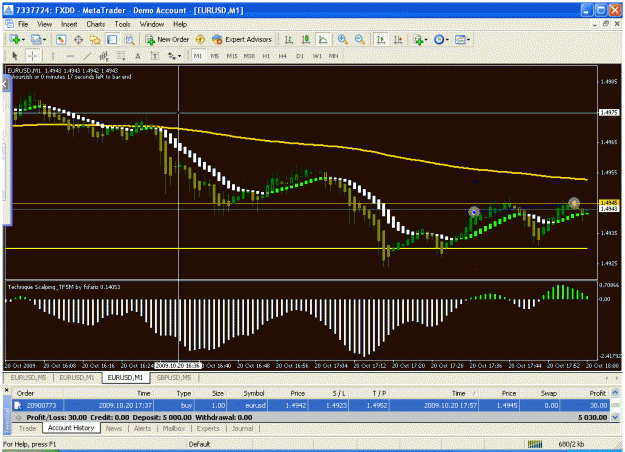Open the Tools menu

click(122, 24)
